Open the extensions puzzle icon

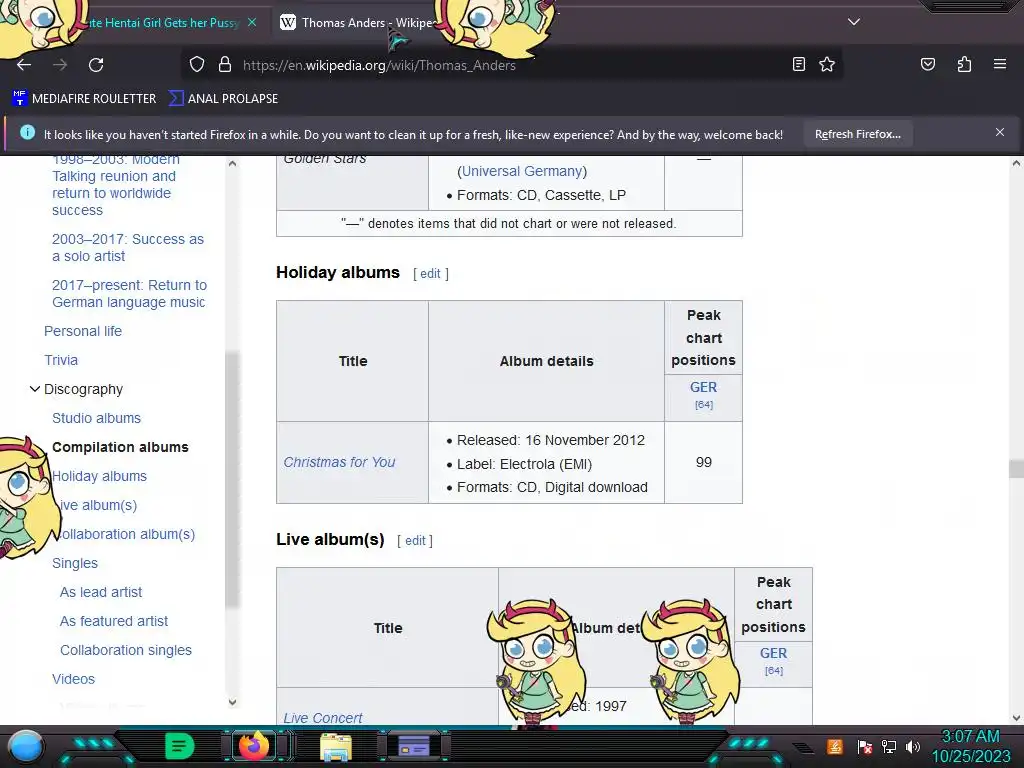coord(964,64)
